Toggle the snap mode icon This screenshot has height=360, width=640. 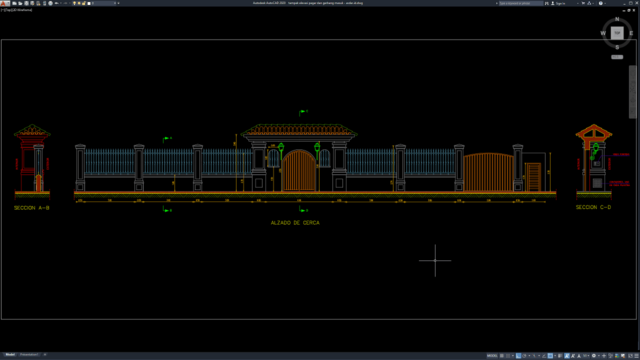coord(508,356)
